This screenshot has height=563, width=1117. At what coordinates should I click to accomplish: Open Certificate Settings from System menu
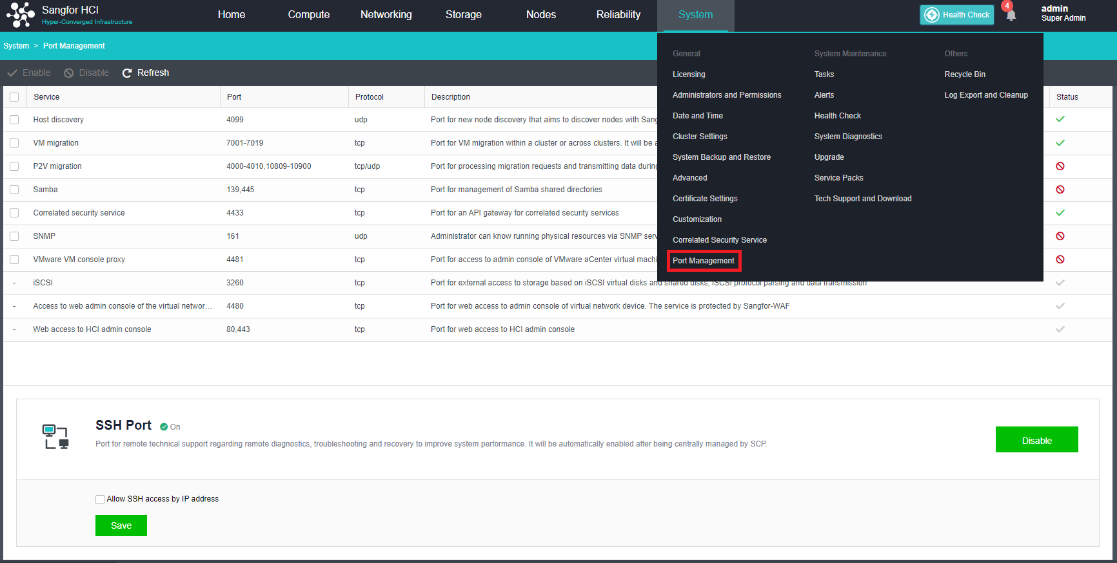coord(704,199)
